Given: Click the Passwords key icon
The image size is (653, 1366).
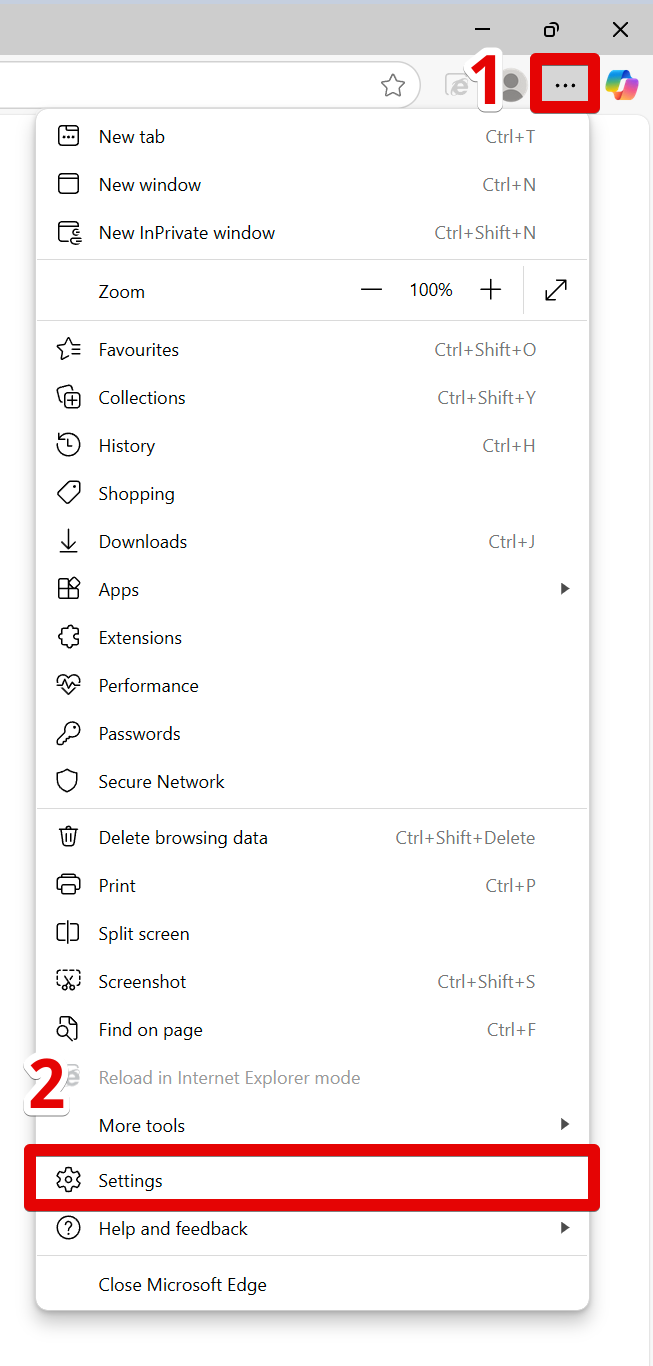Looking at the screenshot, I should (68, 733).
